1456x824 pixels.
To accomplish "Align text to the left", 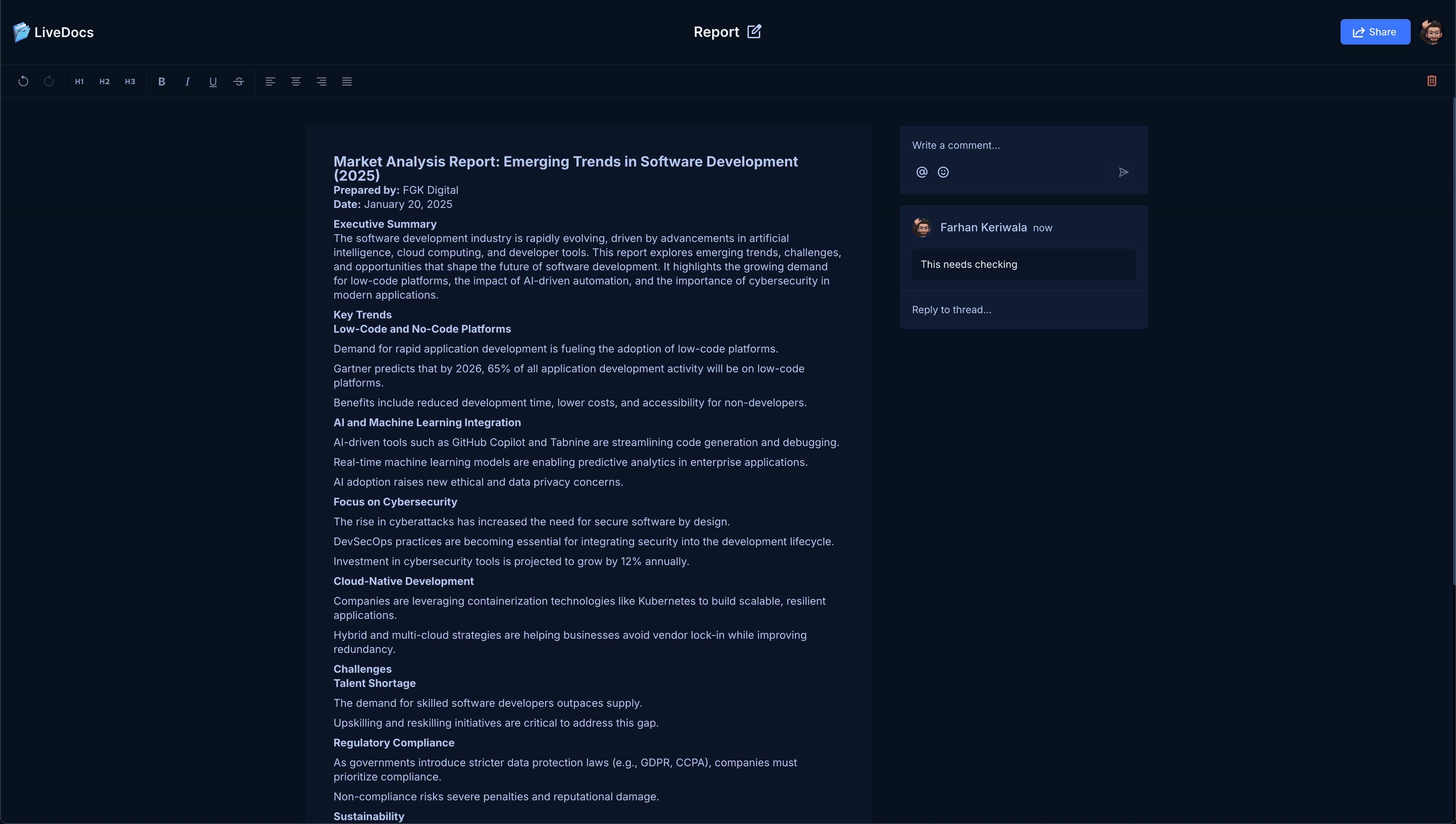I will tap(270, 82).
